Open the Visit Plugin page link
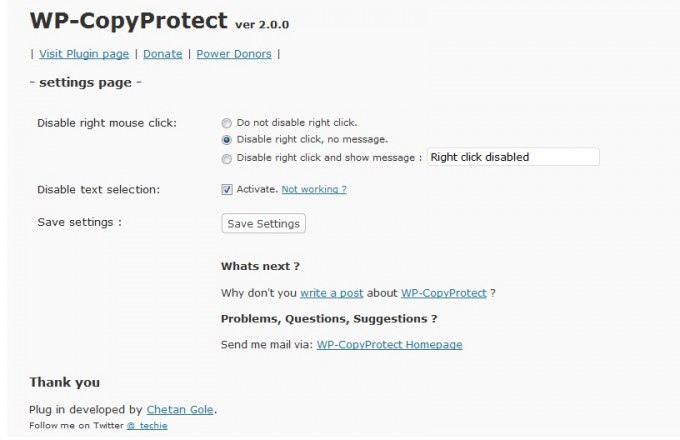Screen dimensions: 680x440 pyautogui.click(x=84, y=54)
